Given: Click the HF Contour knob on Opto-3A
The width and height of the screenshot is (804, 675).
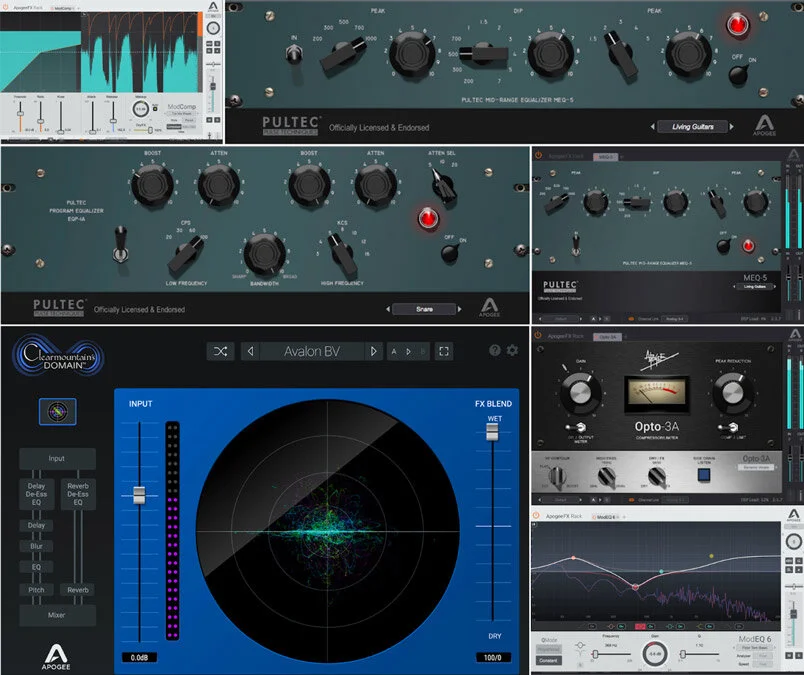Looking at the screenshot, I should 558,476.
